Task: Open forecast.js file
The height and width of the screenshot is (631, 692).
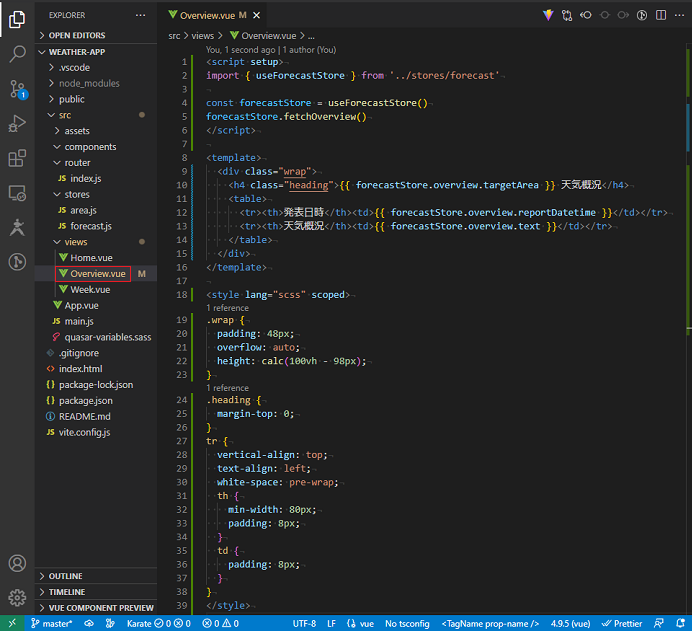Action: coord(96,226)
